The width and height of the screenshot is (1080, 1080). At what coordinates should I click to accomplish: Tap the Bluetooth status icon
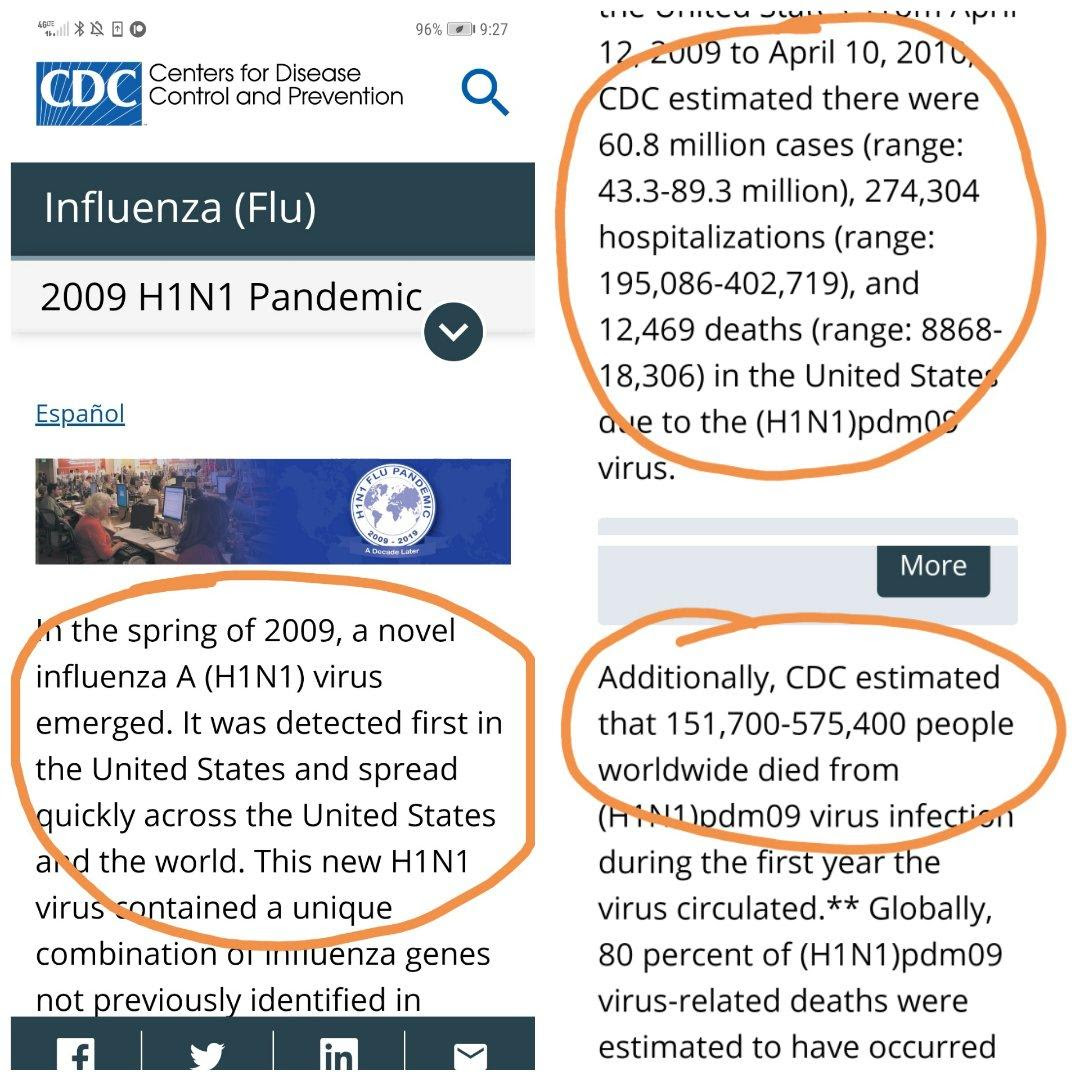point(80,29)
